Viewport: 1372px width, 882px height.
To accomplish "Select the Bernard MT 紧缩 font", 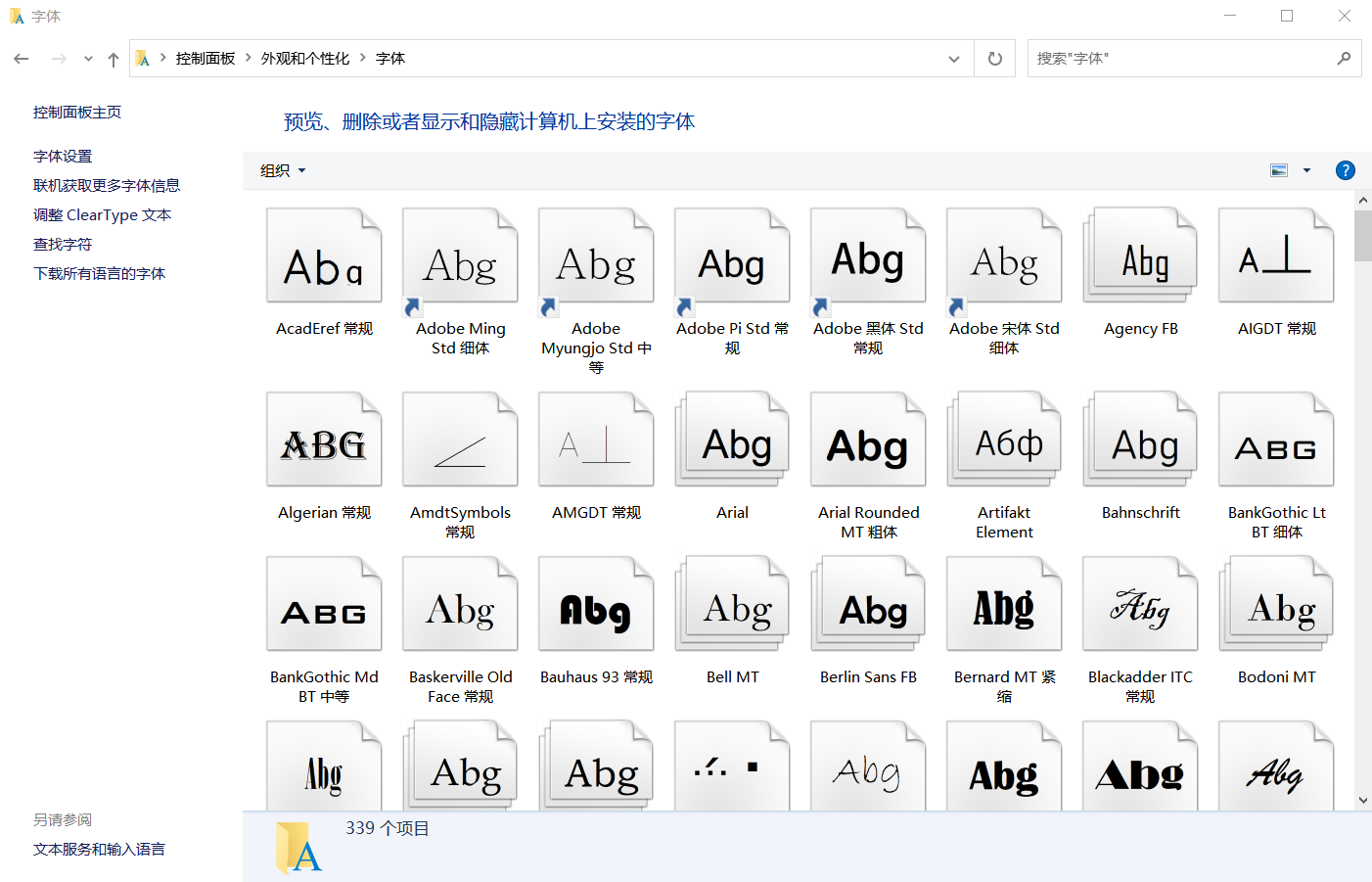I will 1004,630.
